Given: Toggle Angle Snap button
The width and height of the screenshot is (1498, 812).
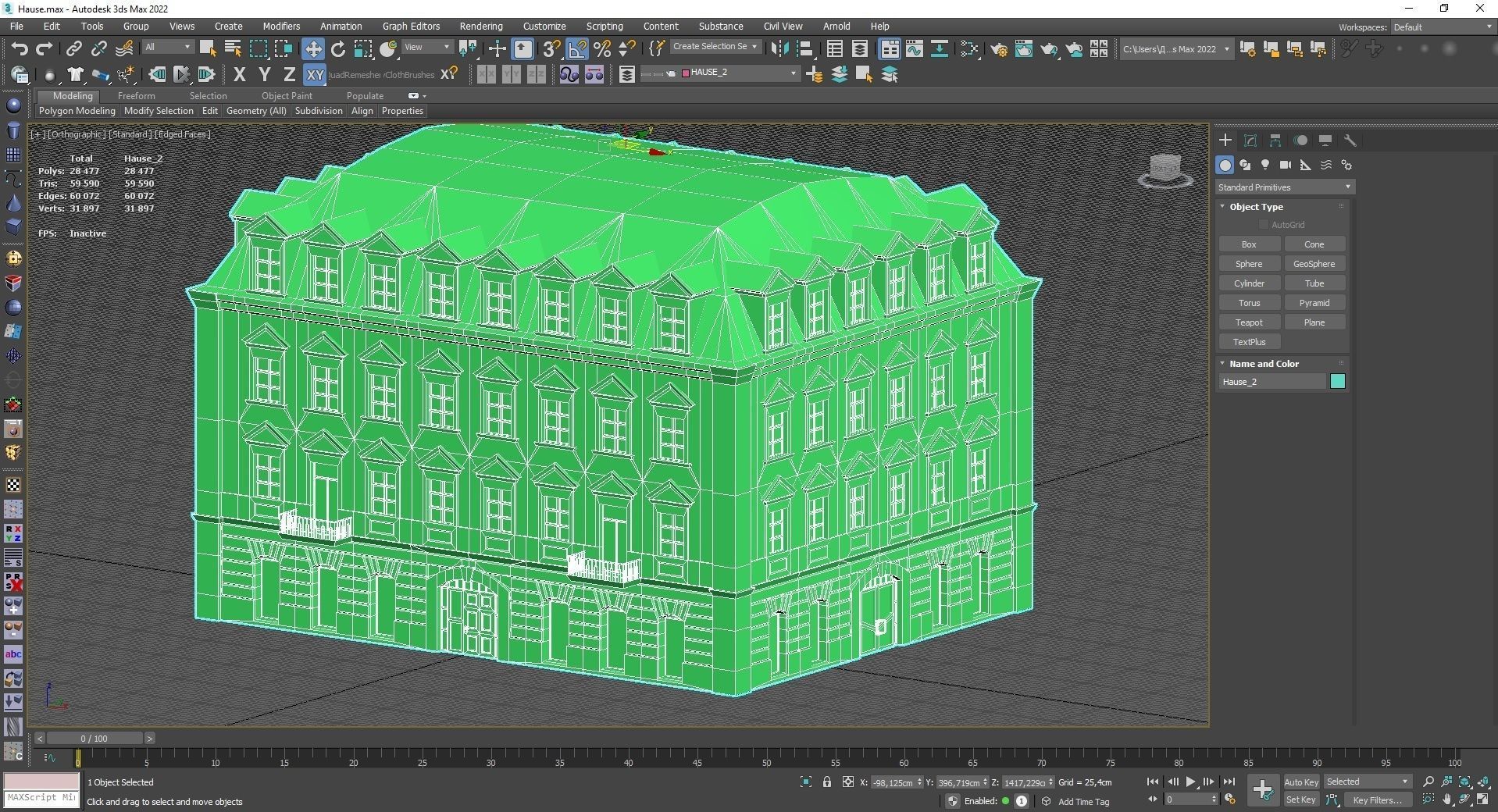Looking at the screenshot, I should [x=577, y=48].
